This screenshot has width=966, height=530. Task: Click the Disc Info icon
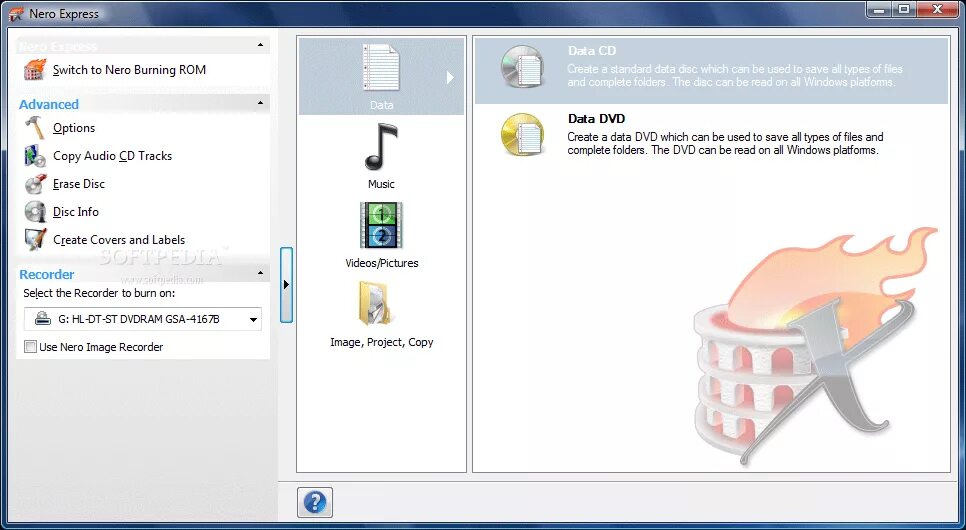[x=35, y=211]
